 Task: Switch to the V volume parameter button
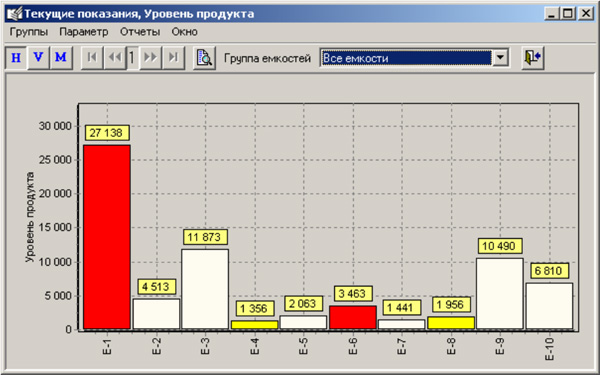point(38,57)
